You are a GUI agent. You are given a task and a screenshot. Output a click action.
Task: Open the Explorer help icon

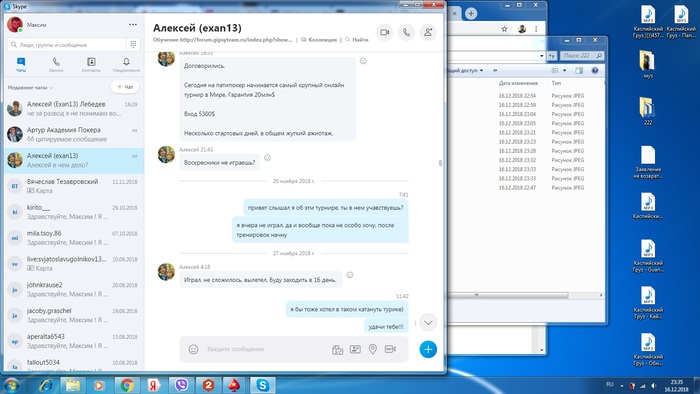[595, 71]
